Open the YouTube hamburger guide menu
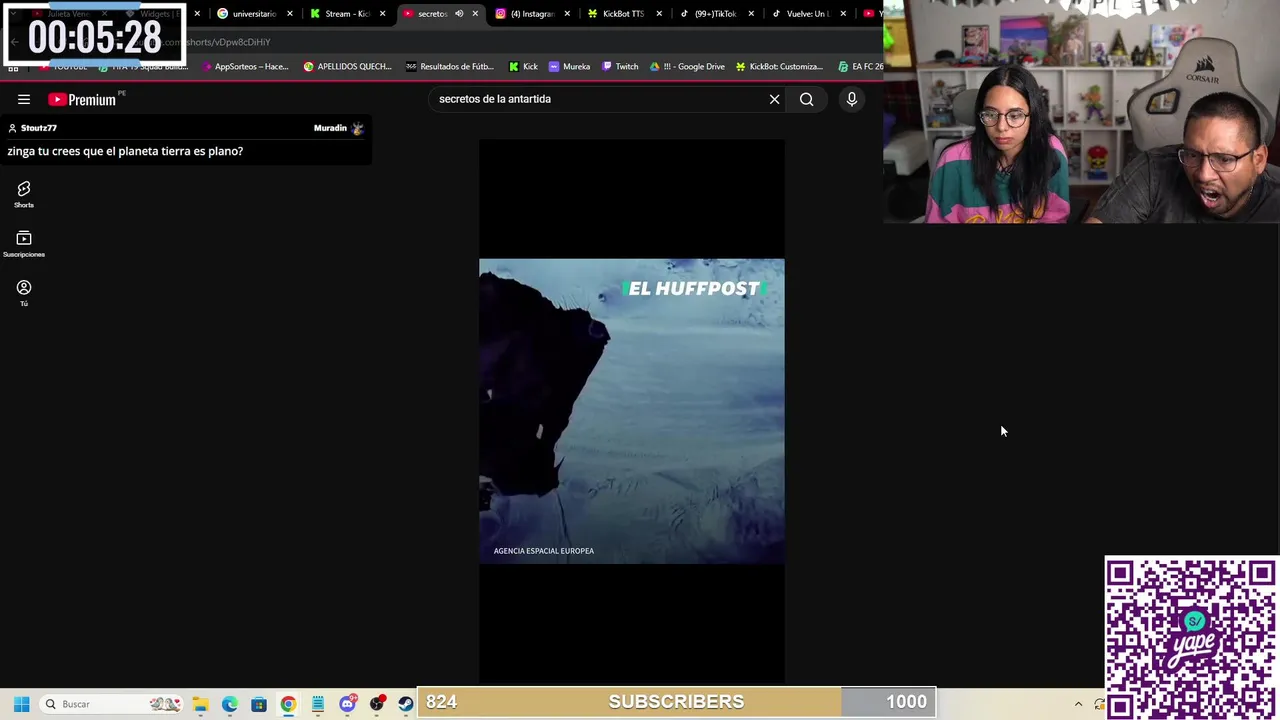The image size is (1280, 720). (x=24, y=99)
